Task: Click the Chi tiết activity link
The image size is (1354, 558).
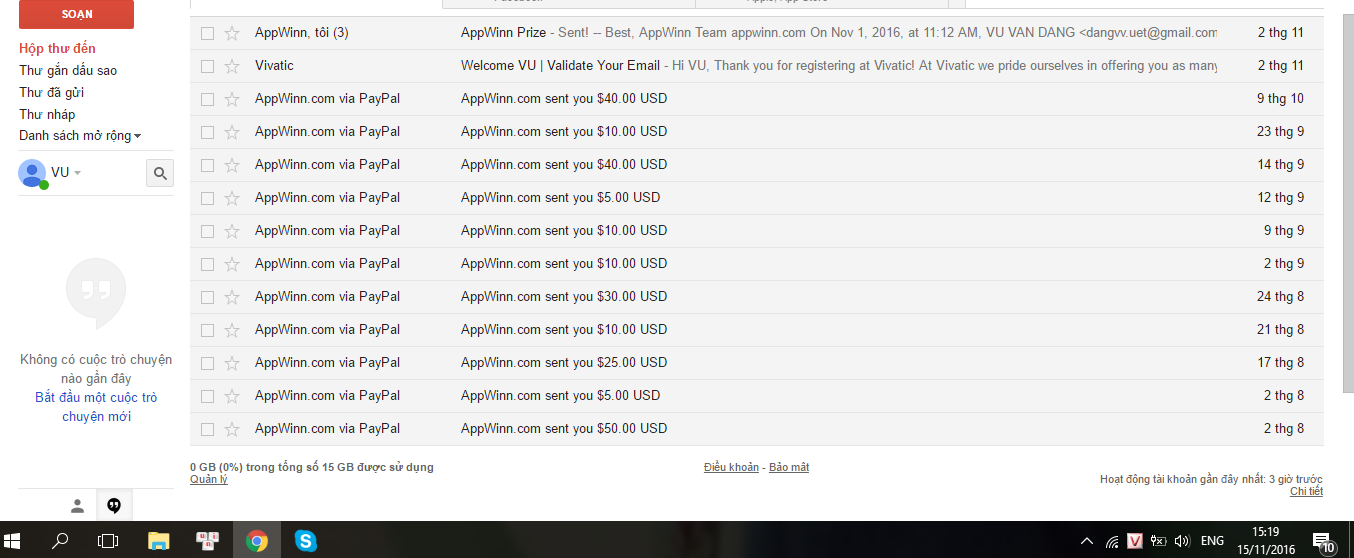Action: (x=1306, y=492)
